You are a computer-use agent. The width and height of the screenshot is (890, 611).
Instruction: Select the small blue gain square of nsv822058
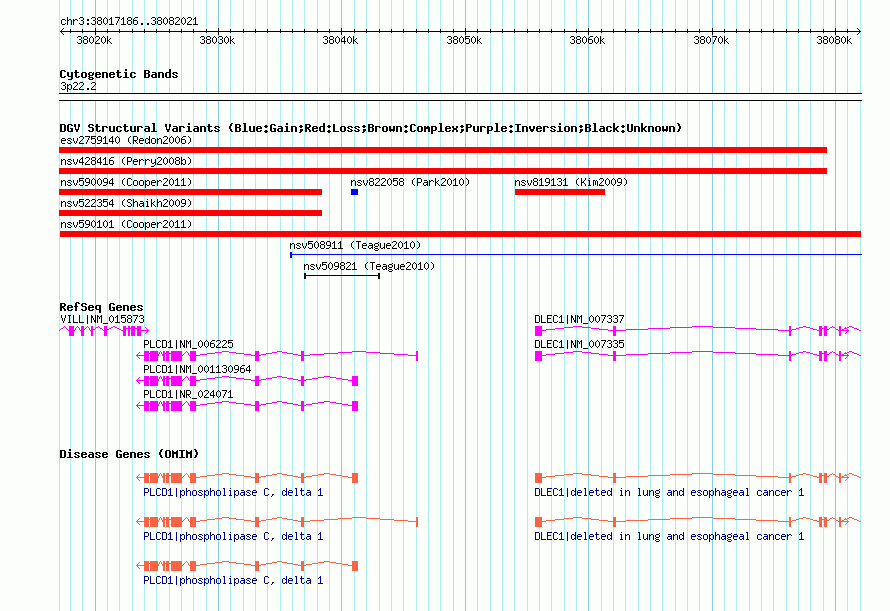354,192
